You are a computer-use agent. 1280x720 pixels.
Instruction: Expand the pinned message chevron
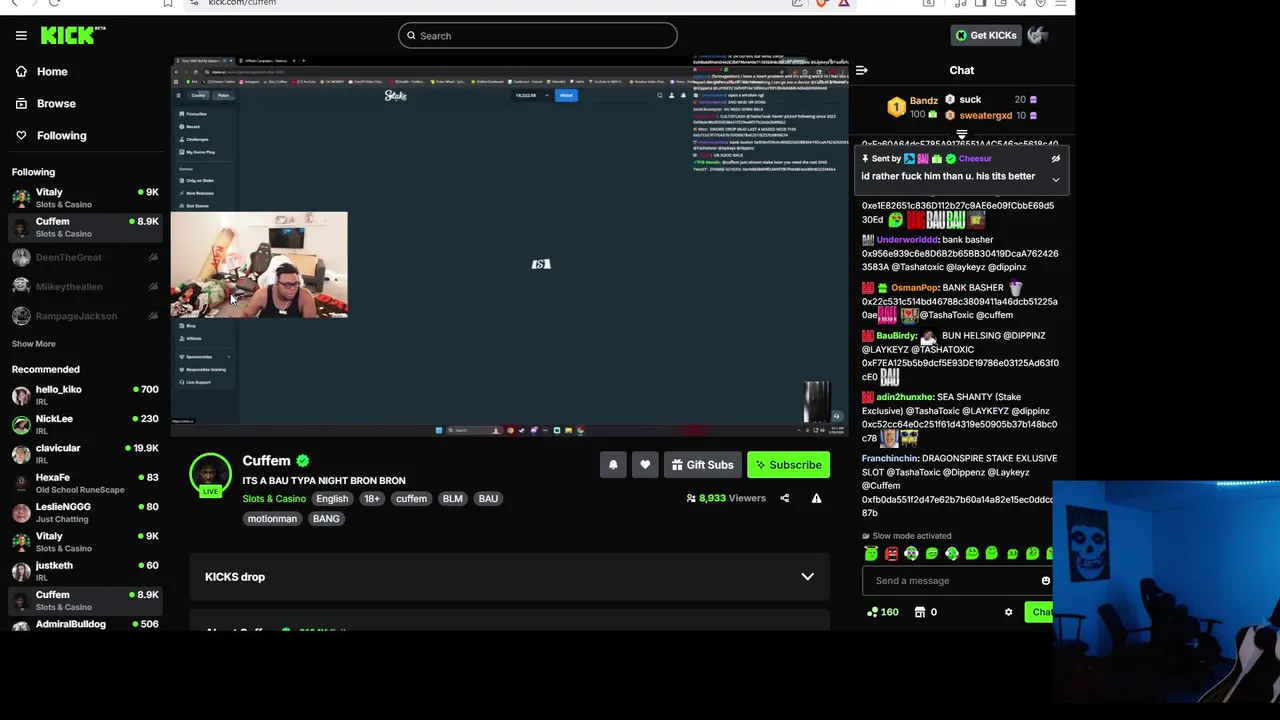(1055, 179)
